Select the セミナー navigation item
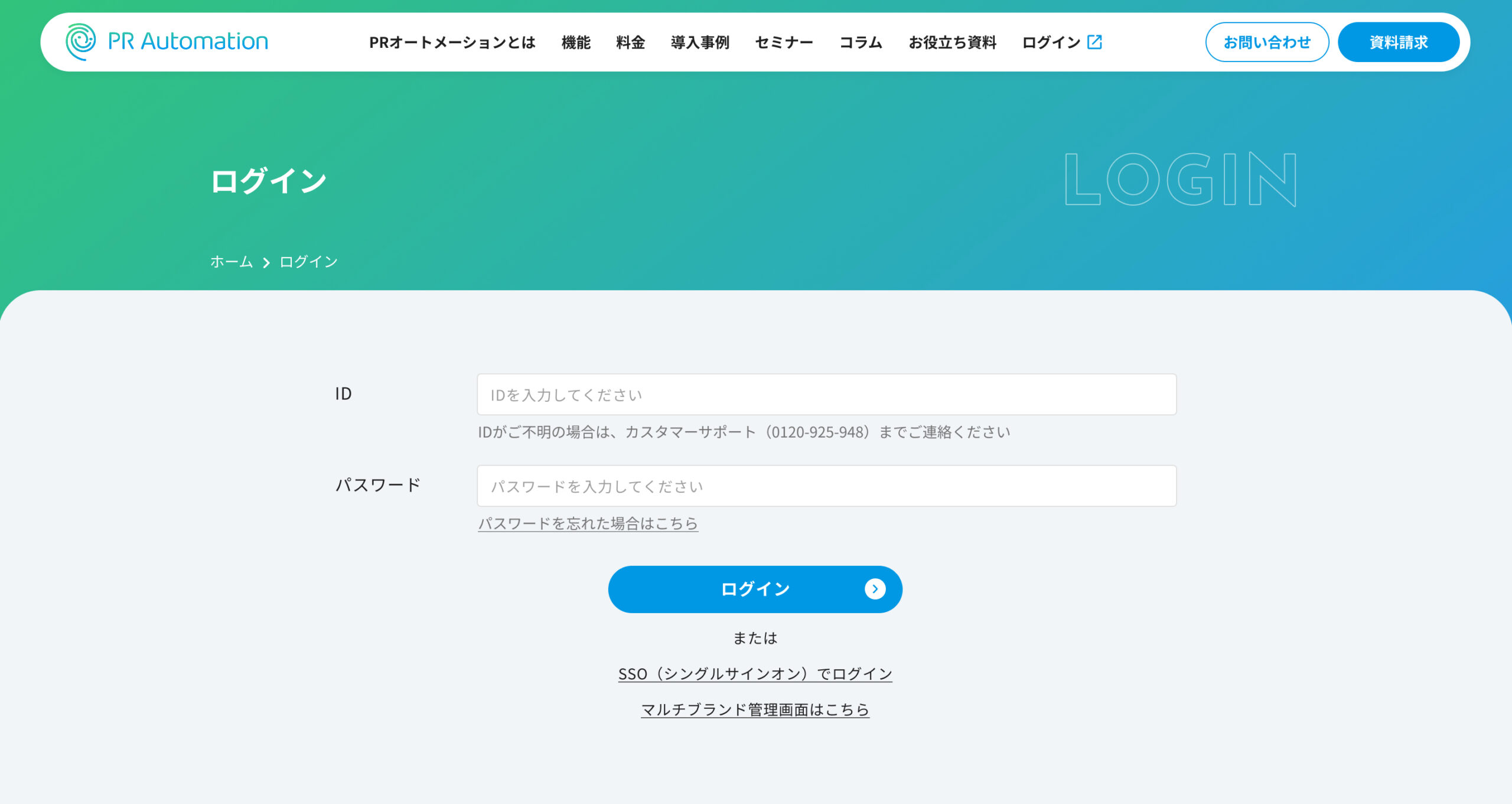 pyautogui.click(x=784, y=43)
